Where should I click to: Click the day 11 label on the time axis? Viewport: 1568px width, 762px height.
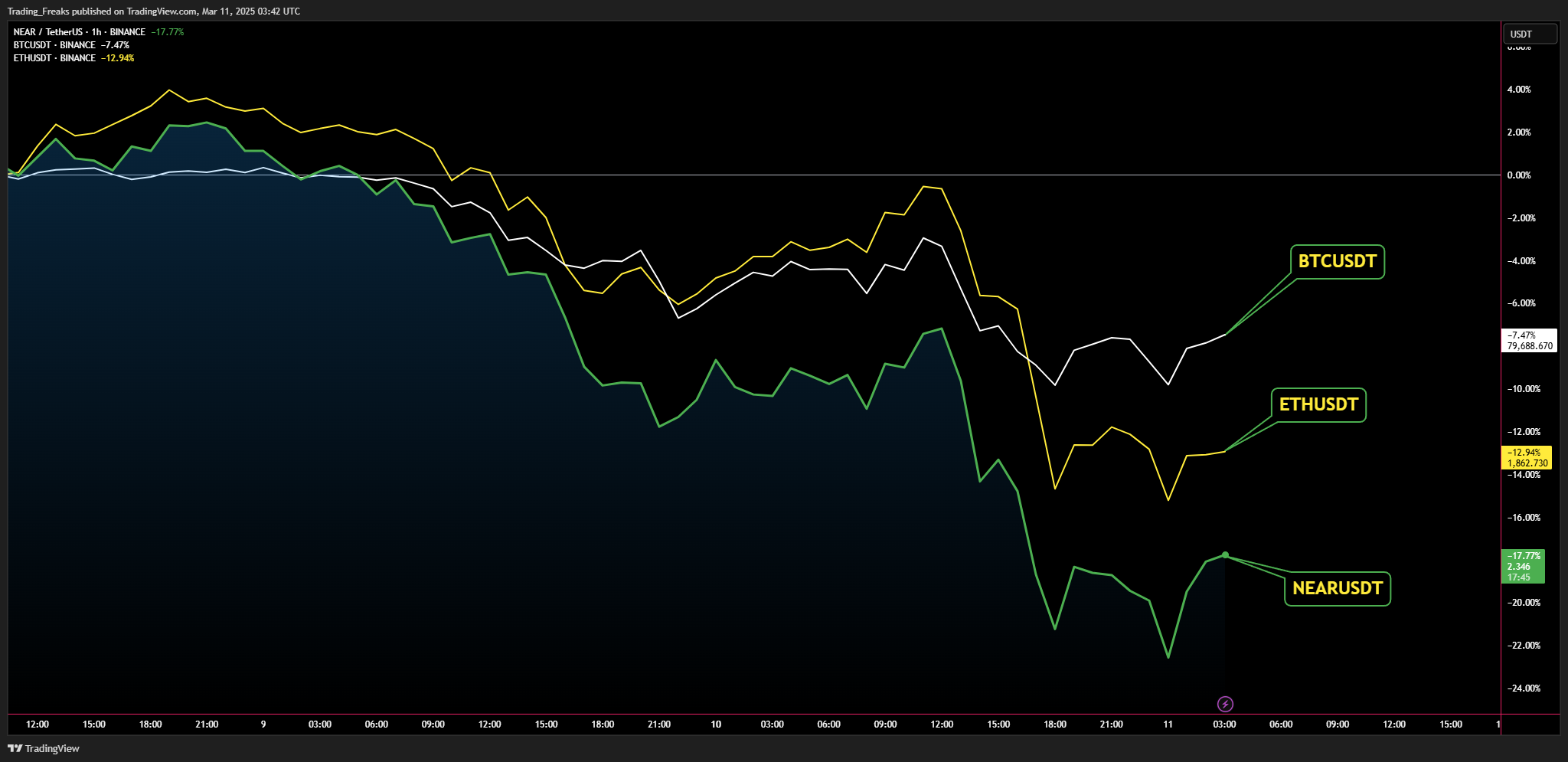tap(1168, 724)
